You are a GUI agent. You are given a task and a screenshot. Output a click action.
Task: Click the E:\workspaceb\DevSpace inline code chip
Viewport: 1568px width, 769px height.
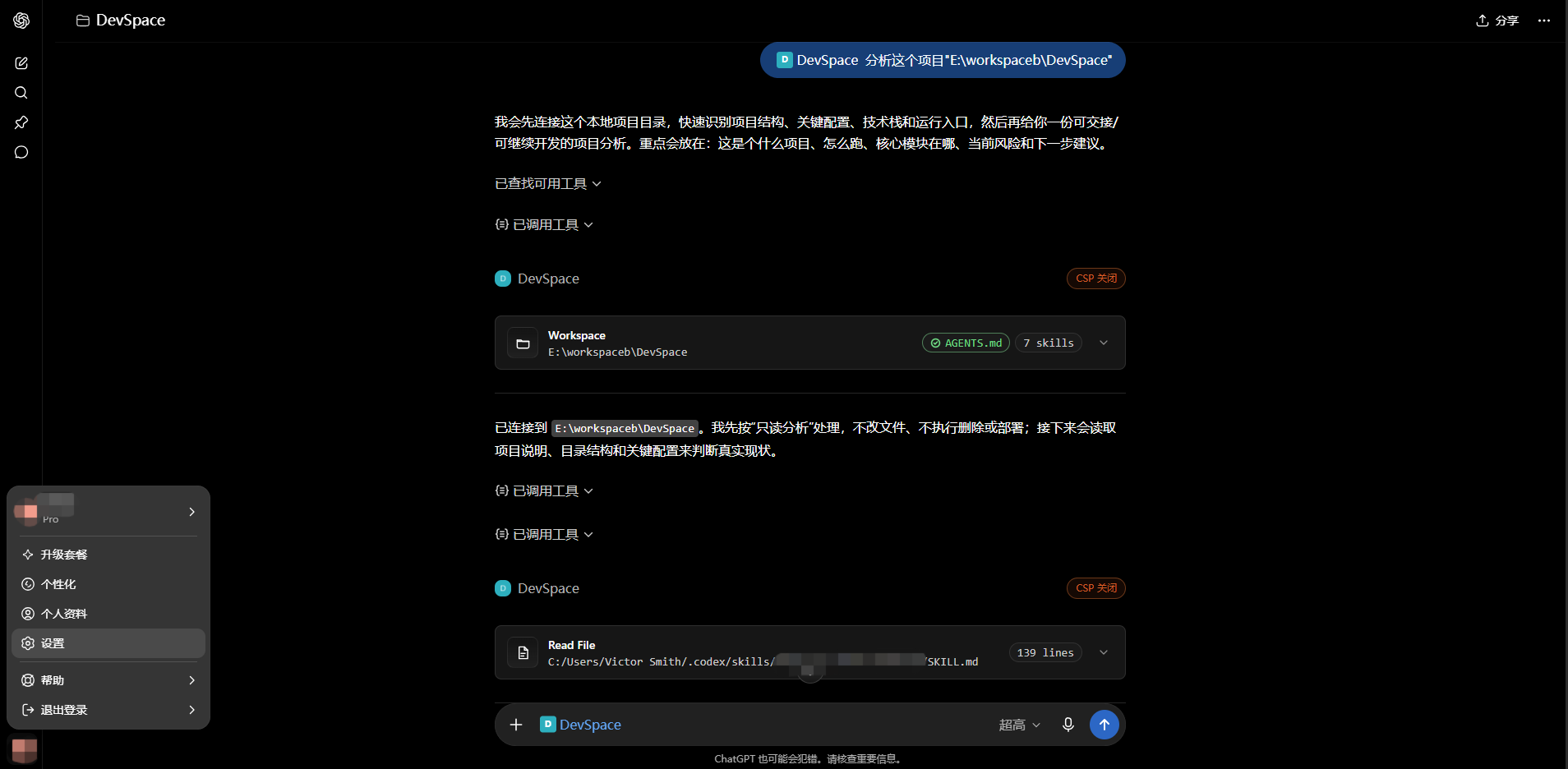click(625, 429)
